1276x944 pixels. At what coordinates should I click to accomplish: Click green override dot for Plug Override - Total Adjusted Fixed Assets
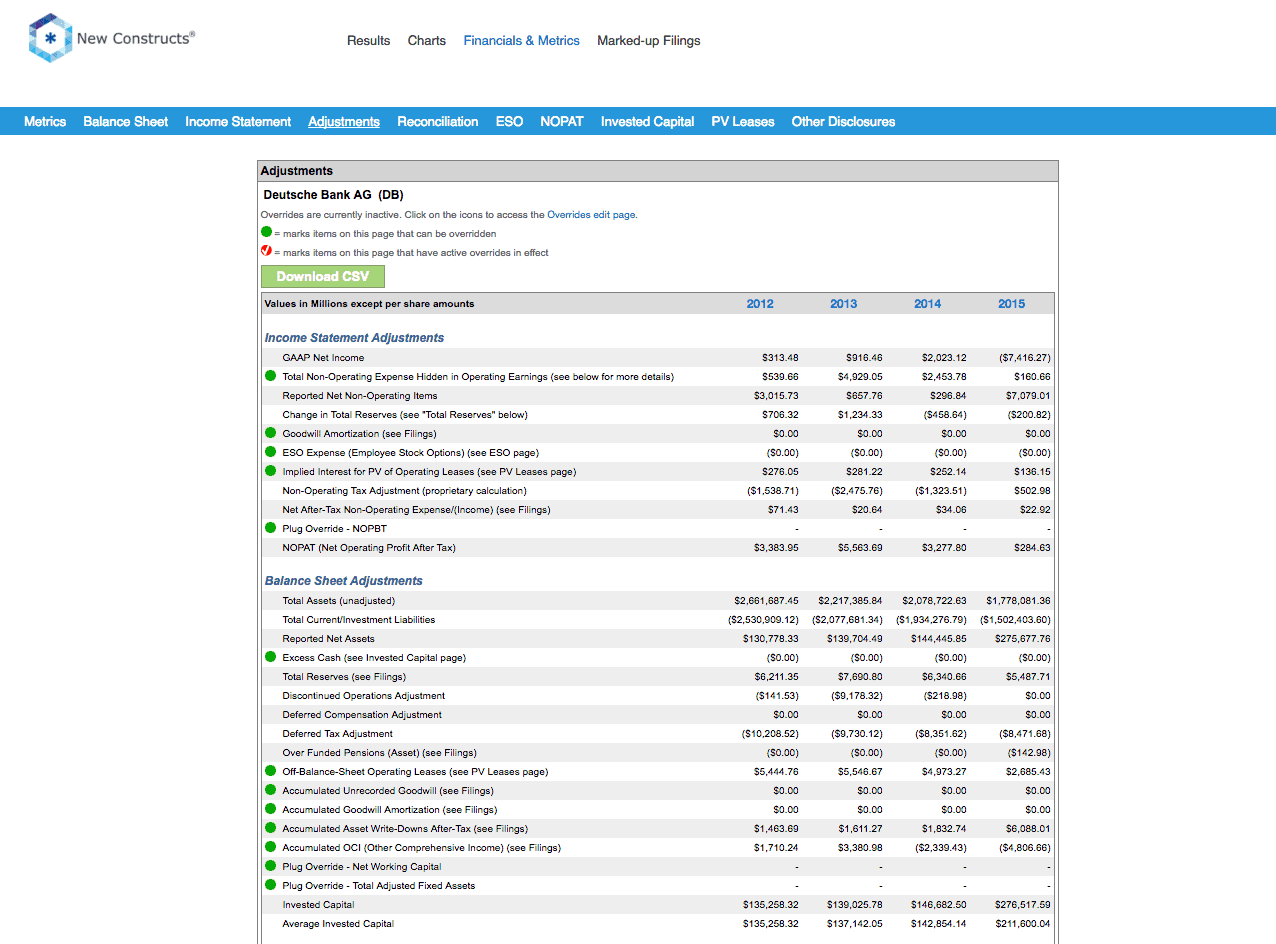coord(270,885)
